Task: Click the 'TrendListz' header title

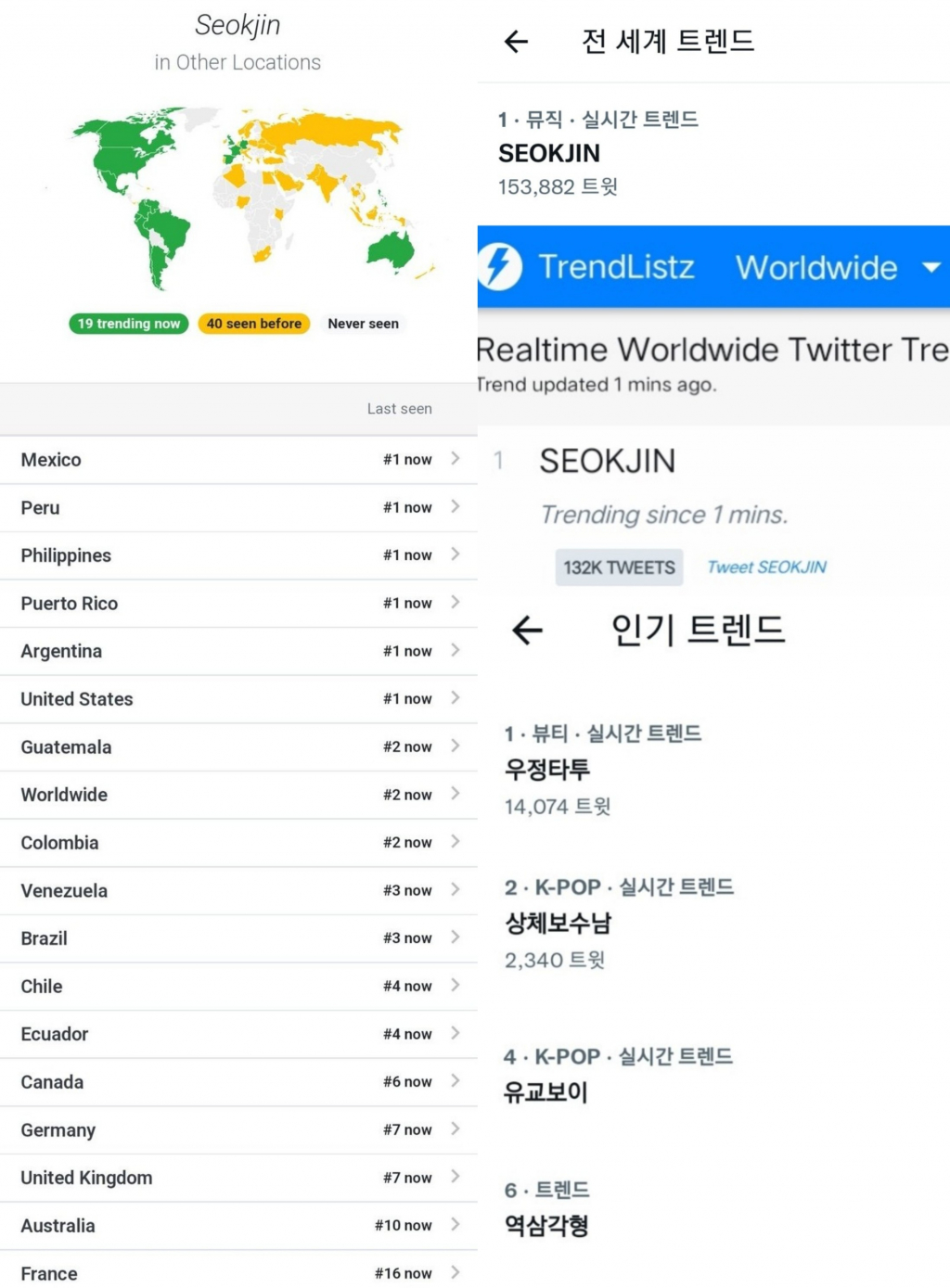Action: [x=617, y=267]
